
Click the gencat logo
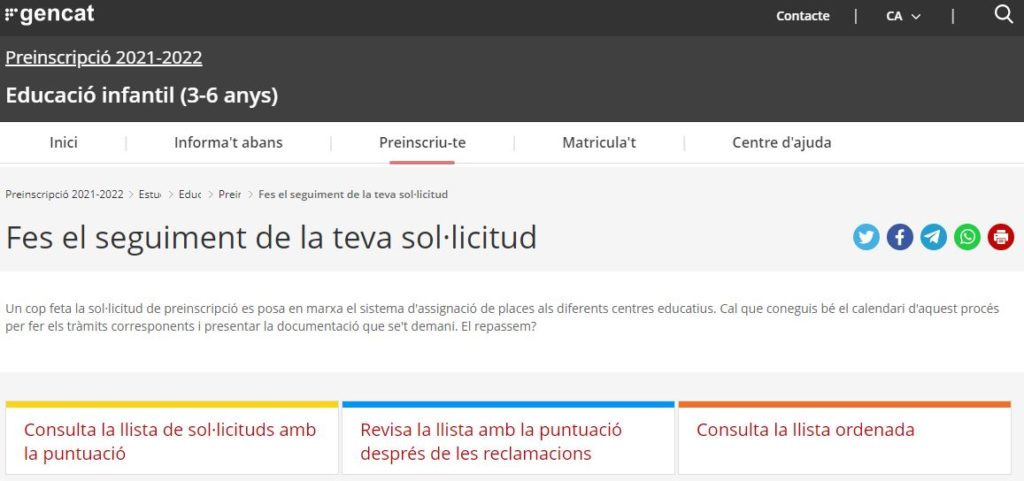pyautogui.click(x=50, y=15)
